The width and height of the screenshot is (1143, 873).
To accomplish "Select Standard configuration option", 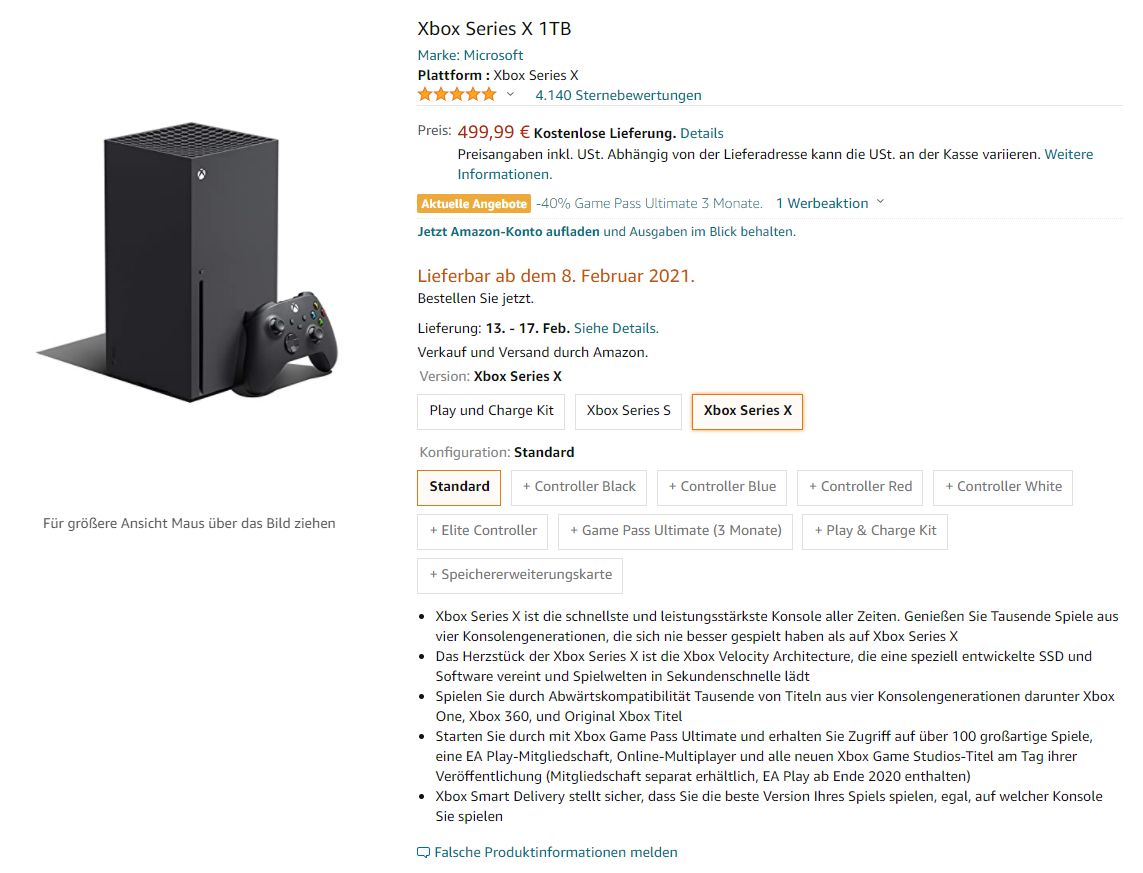I will point(459,487).
